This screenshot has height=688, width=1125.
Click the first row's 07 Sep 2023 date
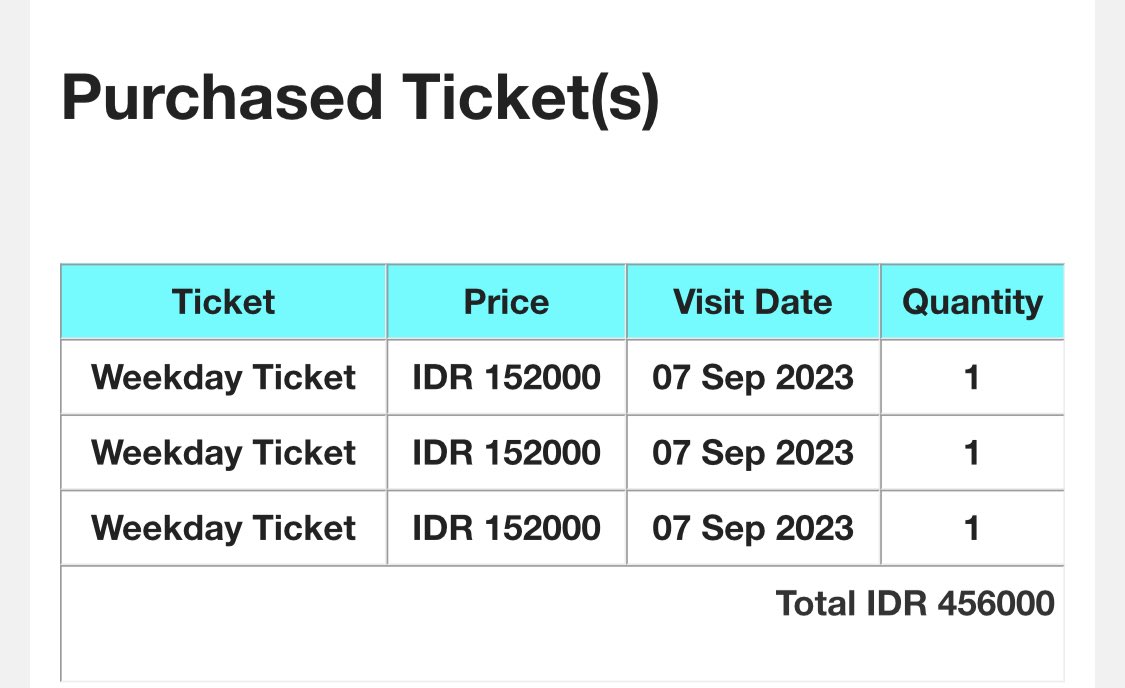pos(753,377)
